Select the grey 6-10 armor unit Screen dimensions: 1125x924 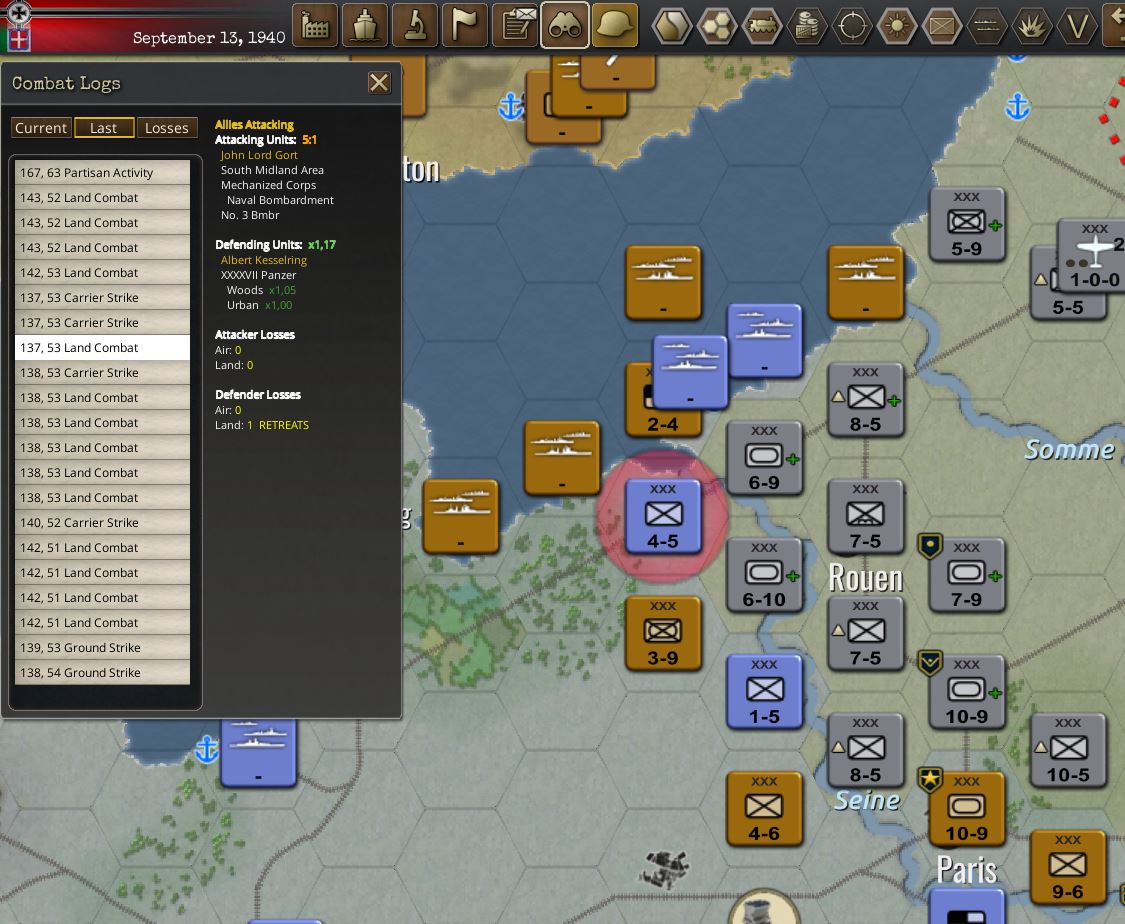click(x=764, y=575)
